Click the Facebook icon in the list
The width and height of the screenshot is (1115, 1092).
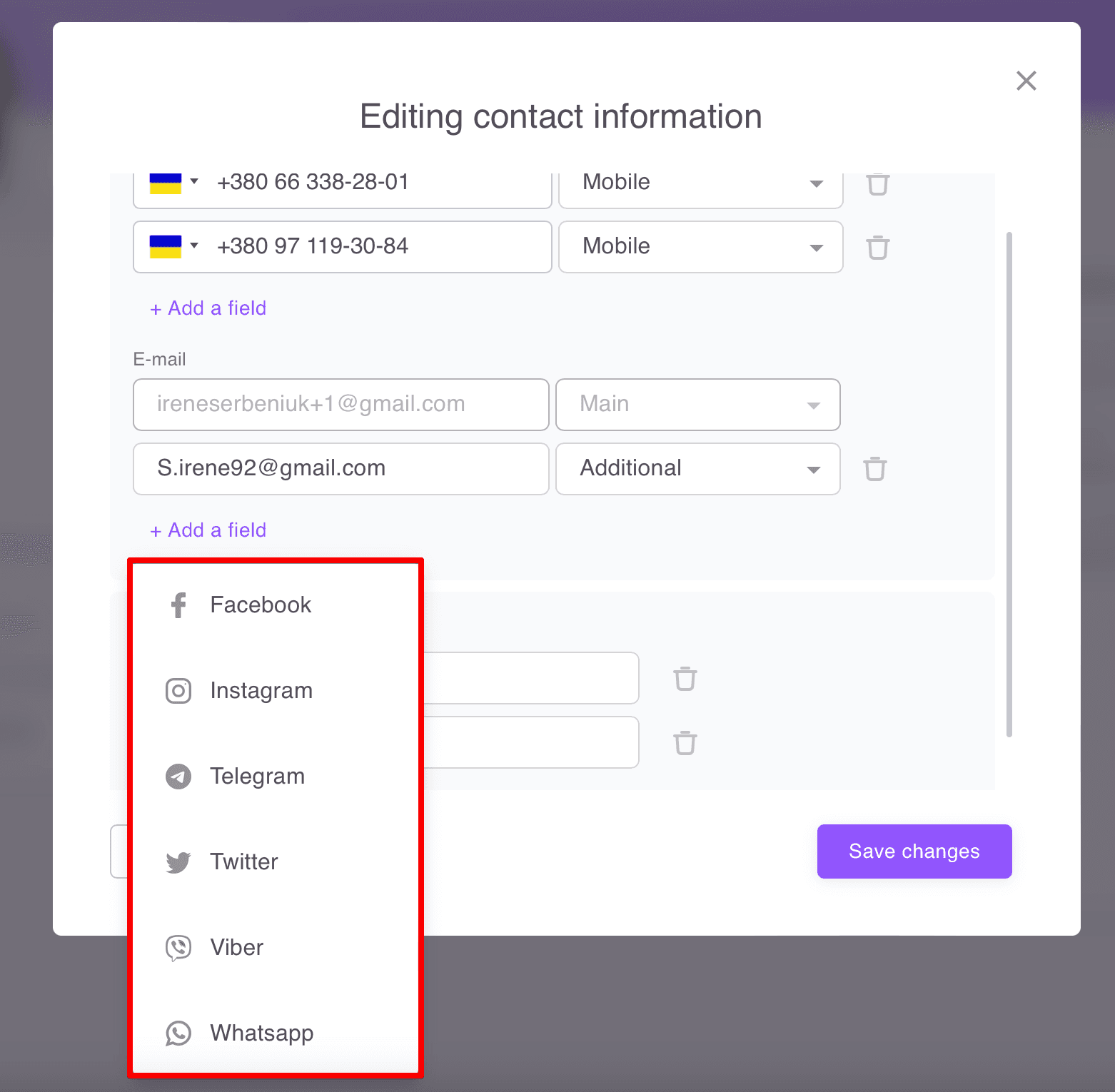pos(178,605)
